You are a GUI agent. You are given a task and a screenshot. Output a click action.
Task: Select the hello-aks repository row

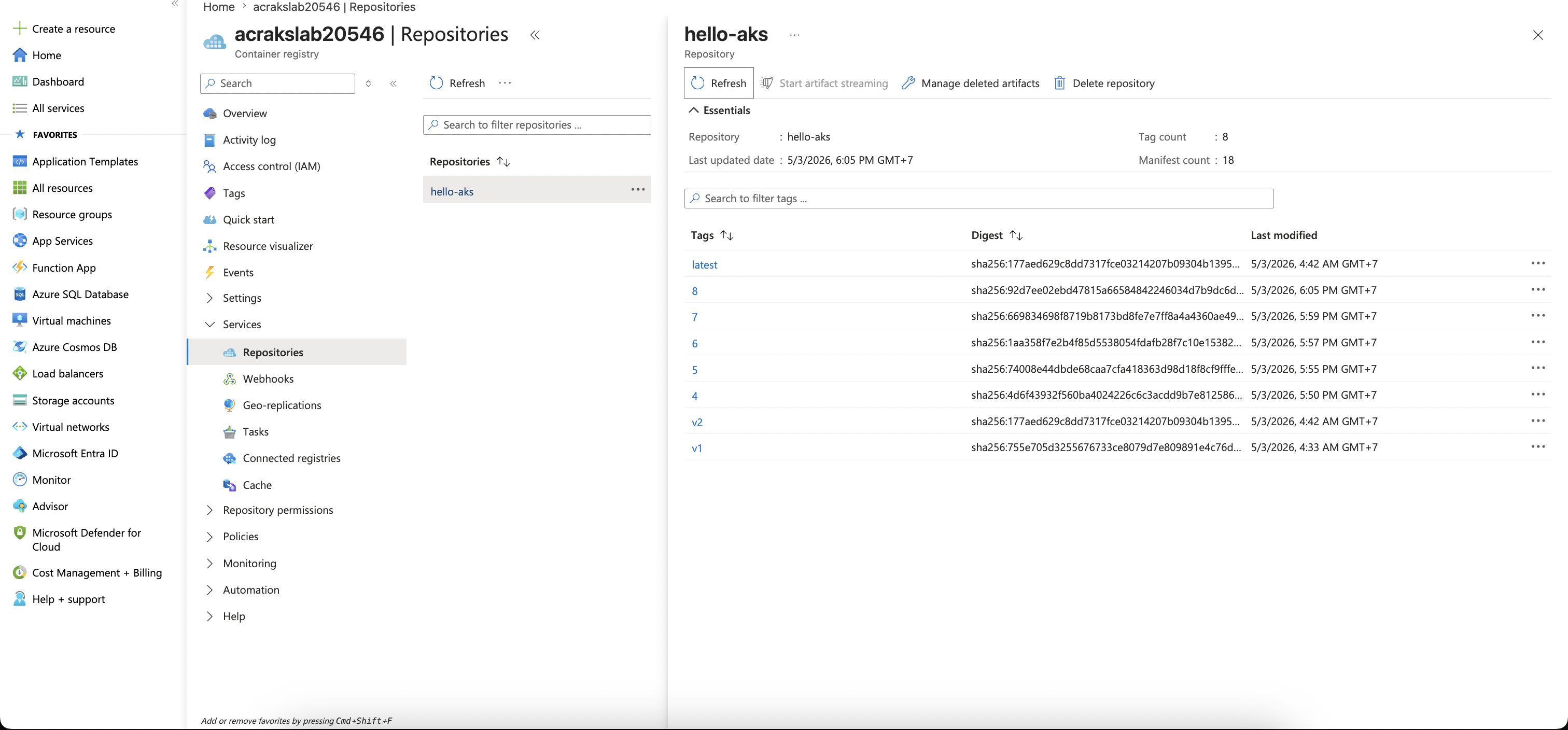coord(537,190)
